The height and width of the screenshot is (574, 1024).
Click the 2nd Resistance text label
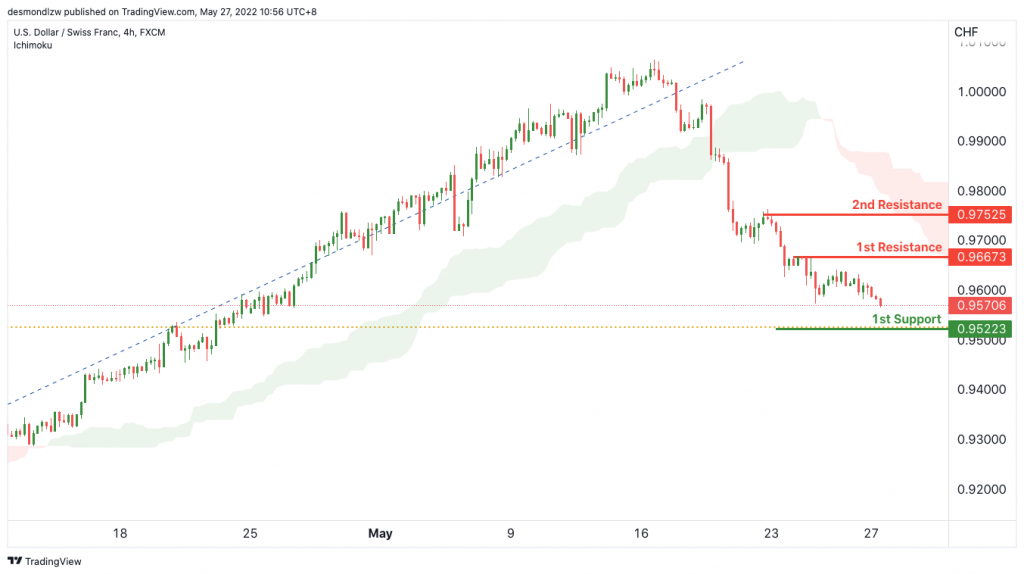[897, 204]
